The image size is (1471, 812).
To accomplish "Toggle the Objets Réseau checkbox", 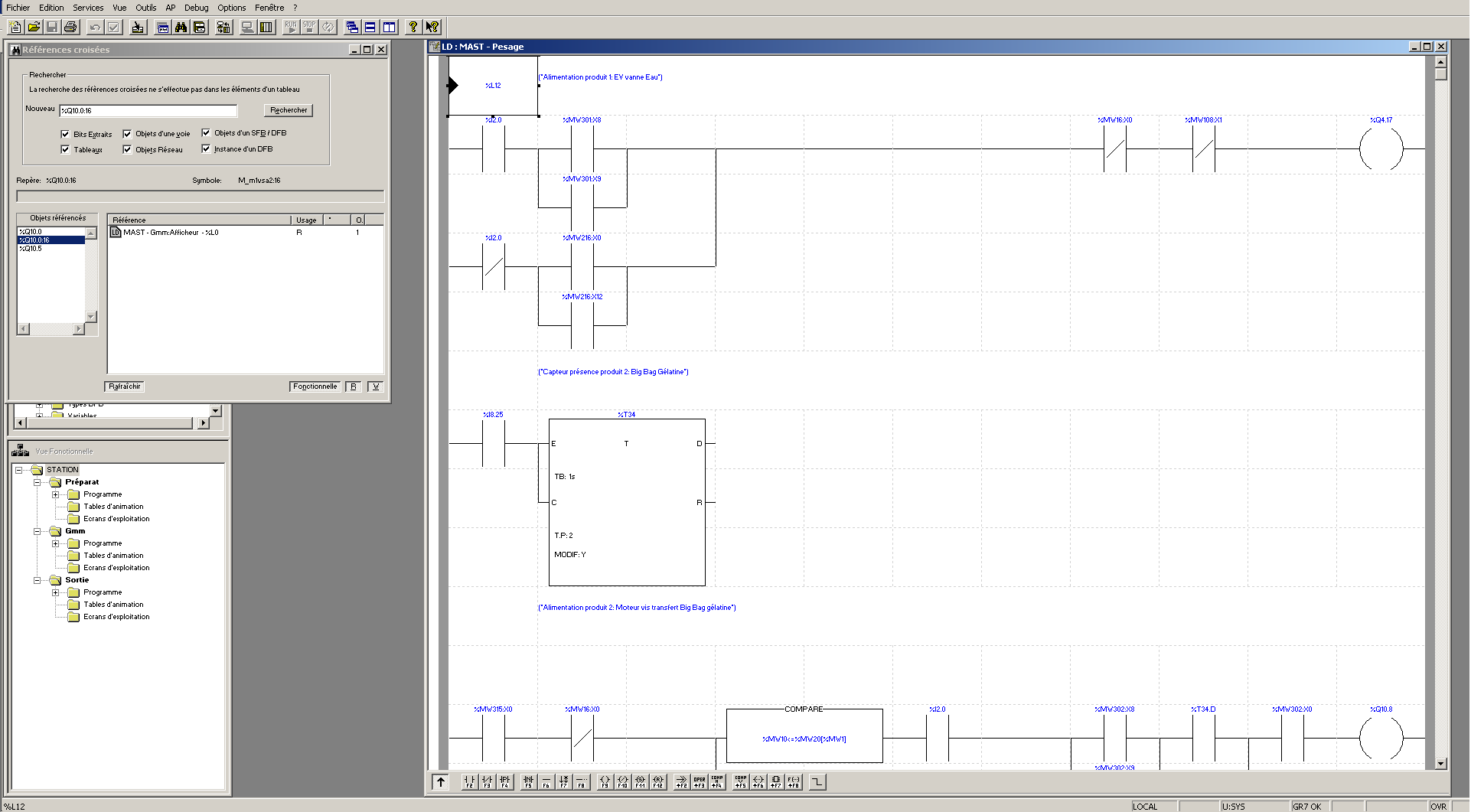I will point(127,149).
